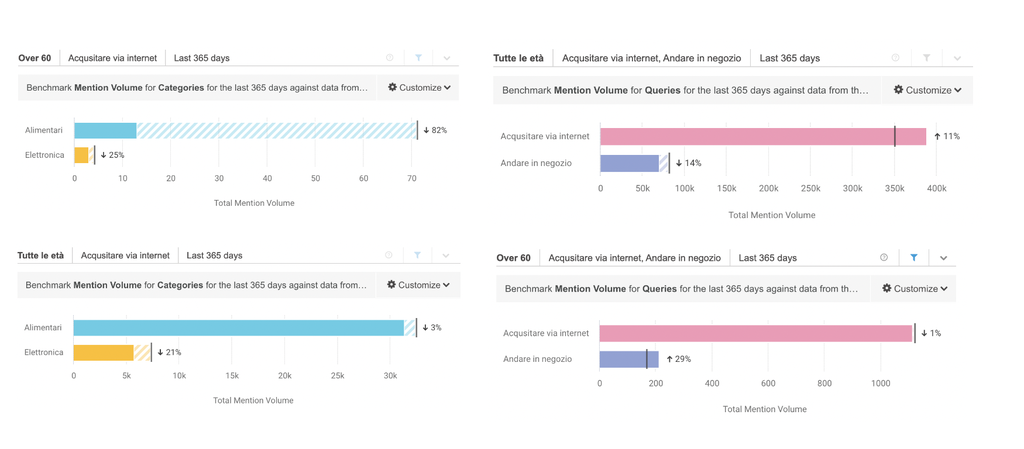Click filter icon in Tutte le età Categories panel
Screen dimensions: 1024x449
click(417, 255)
